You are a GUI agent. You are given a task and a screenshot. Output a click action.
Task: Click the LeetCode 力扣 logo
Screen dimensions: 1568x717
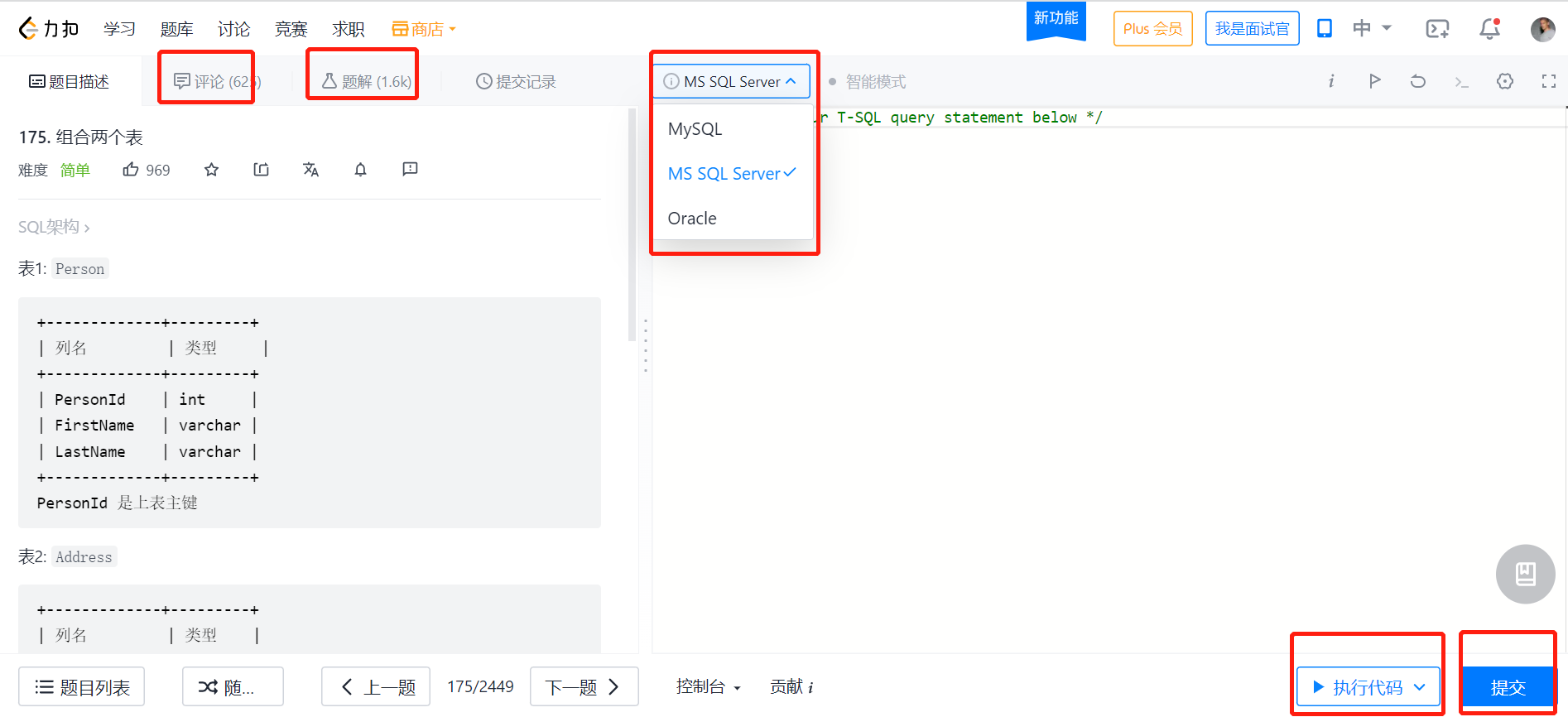pos(49,29)
